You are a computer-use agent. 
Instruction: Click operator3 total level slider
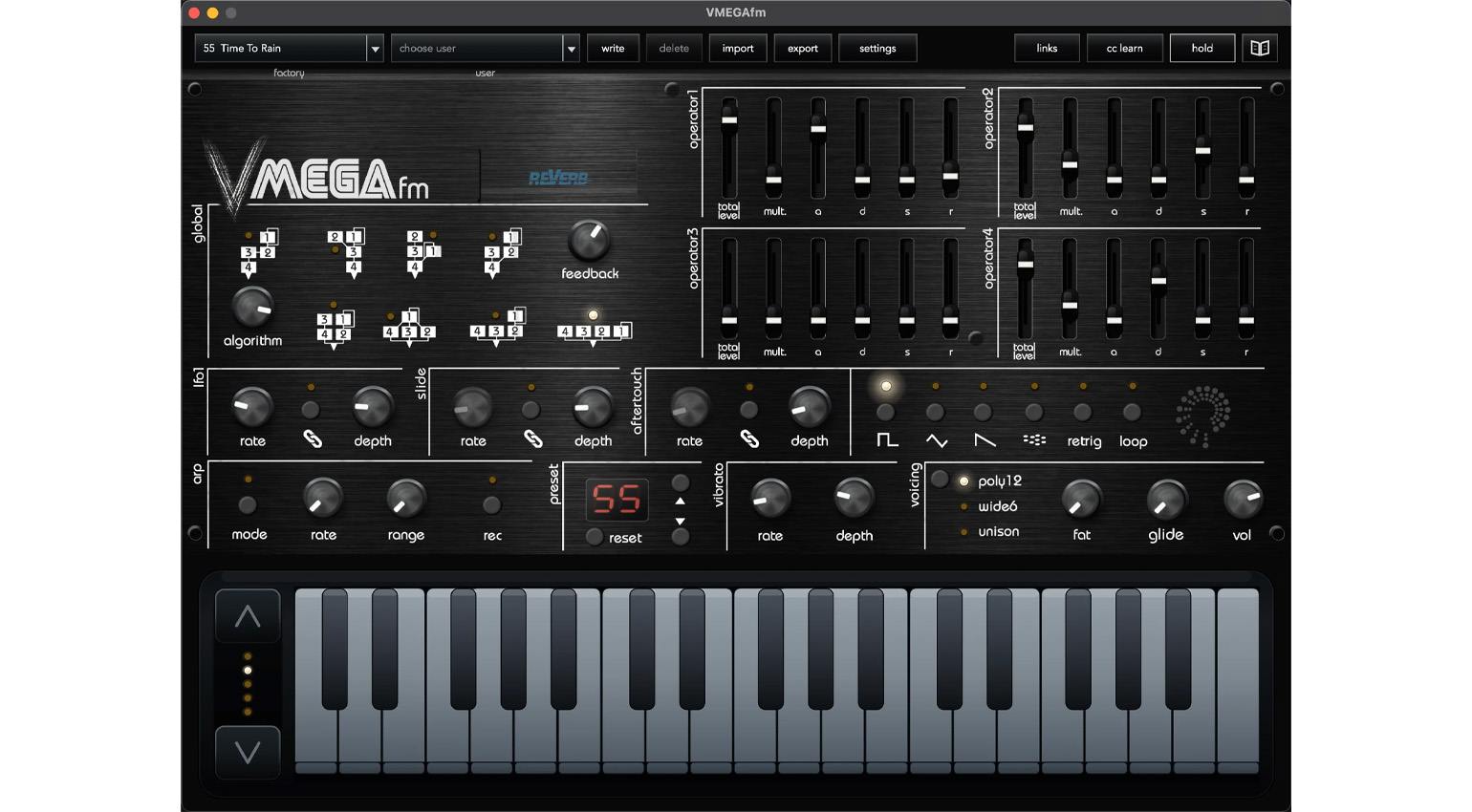729,288
